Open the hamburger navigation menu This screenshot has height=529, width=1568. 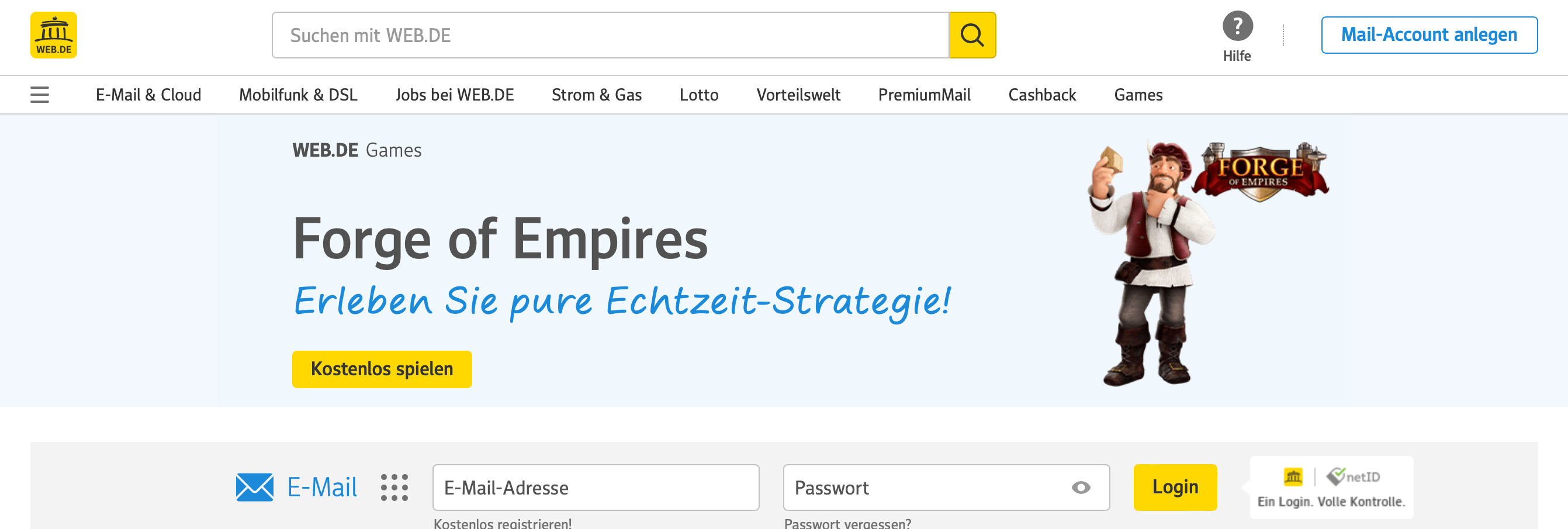pyautogui.click(x=40, y=95)
